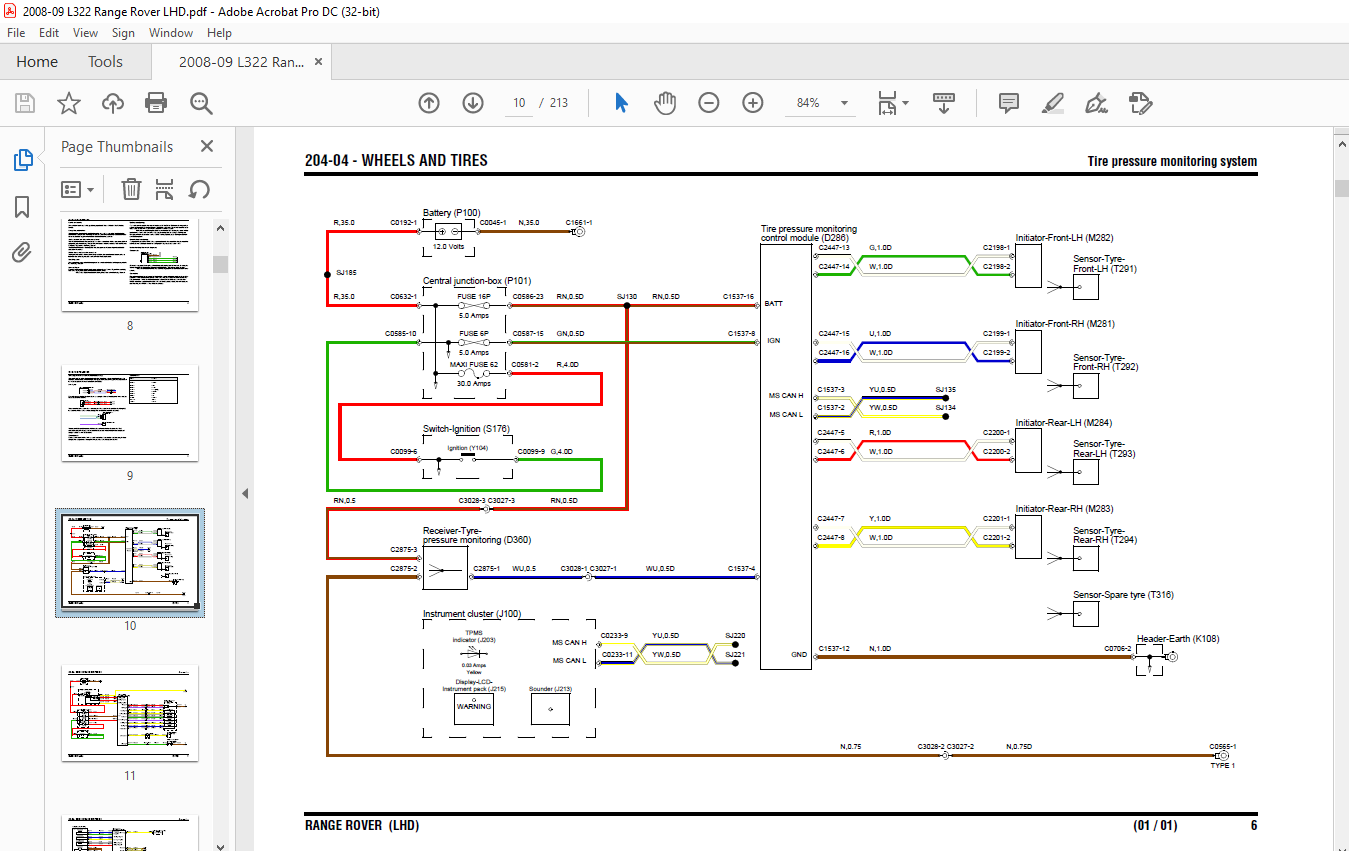The image size is (1349, 851).
Task: Go to next page arrow
Action: (x=473, y=103)
